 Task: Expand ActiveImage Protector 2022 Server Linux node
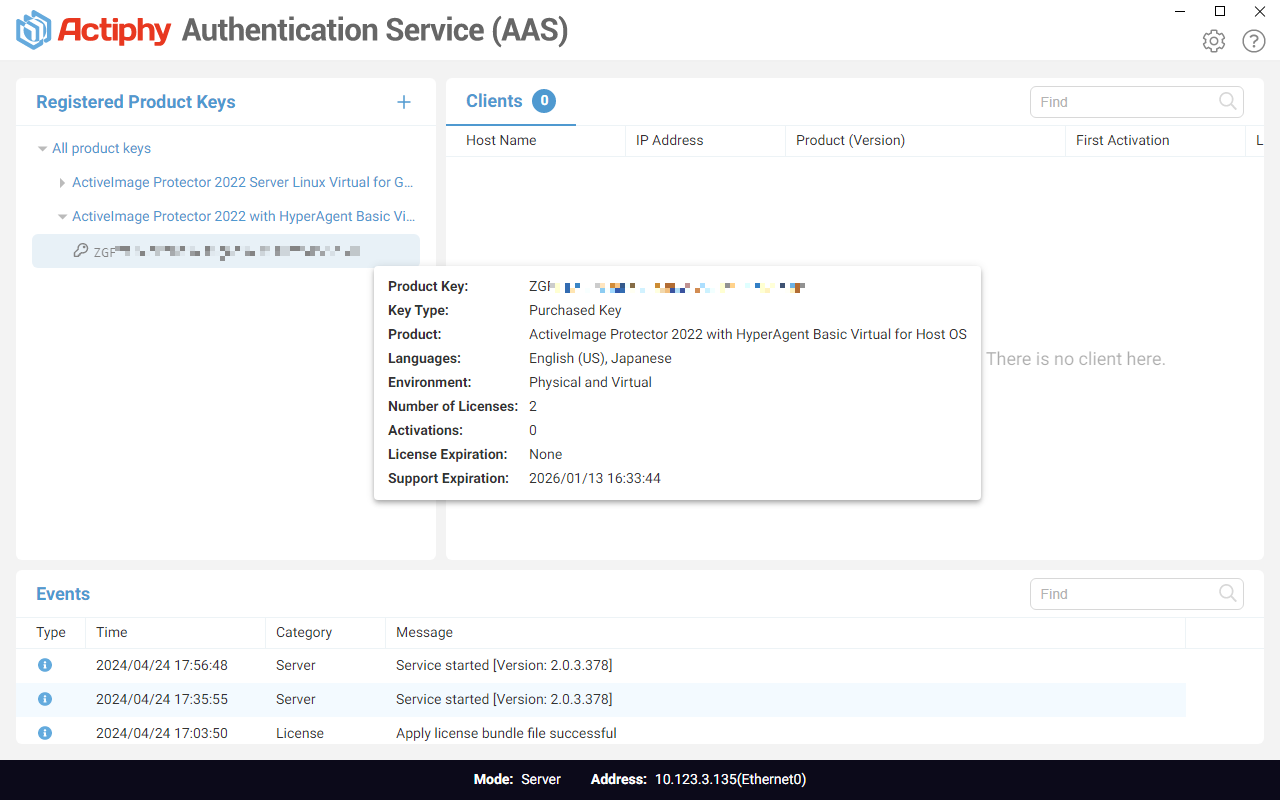pos(62,183)
